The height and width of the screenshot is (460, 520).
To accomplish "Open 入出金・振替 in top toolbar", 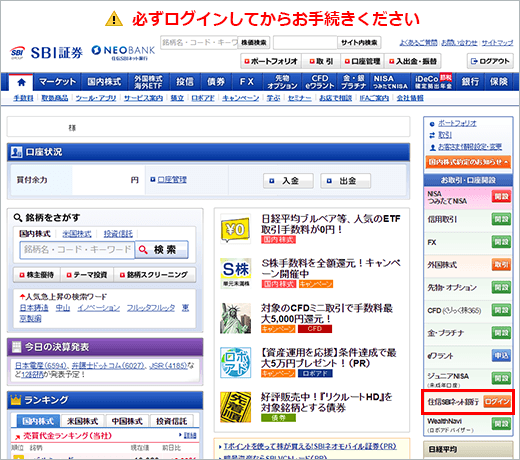I will click(413, 61).
